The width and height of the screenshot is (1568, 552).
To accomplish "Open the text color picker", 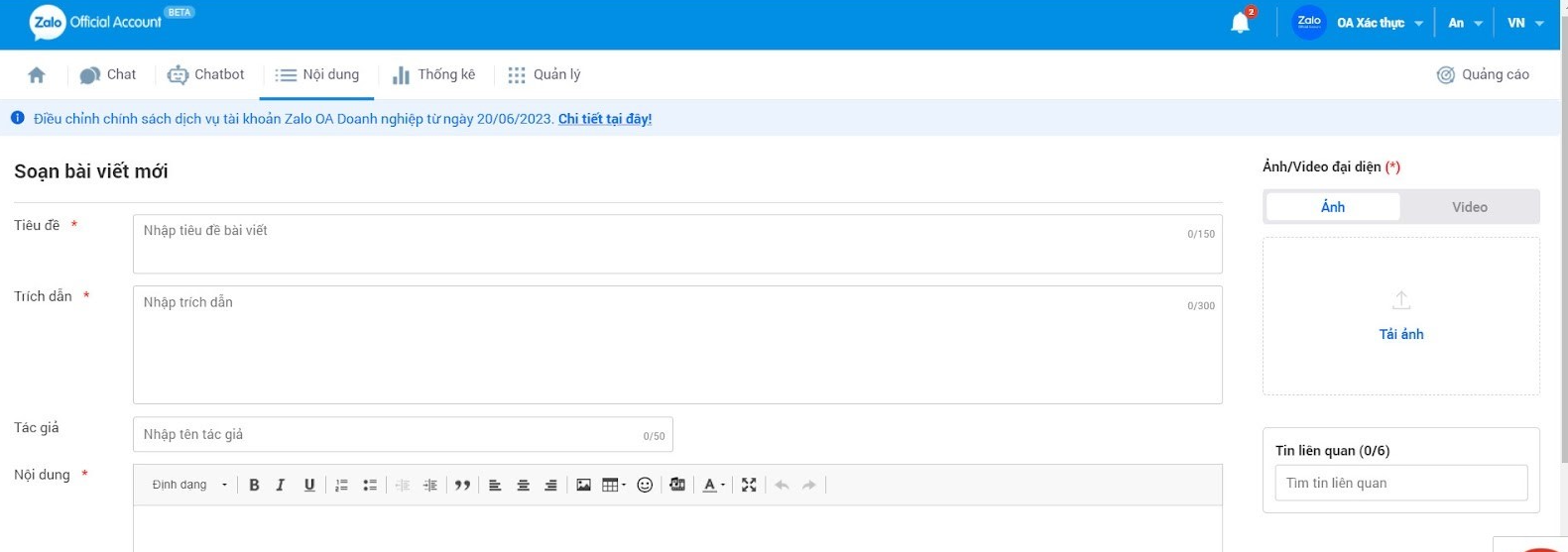I will click(x=713, y=485).
